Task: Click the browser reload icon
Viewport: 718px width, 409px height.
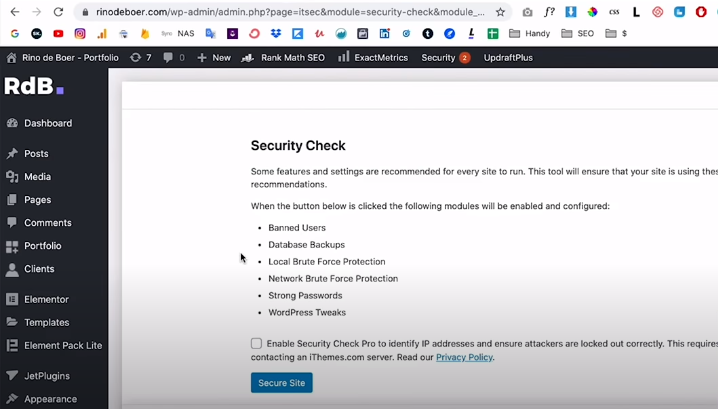Action: 58,12
